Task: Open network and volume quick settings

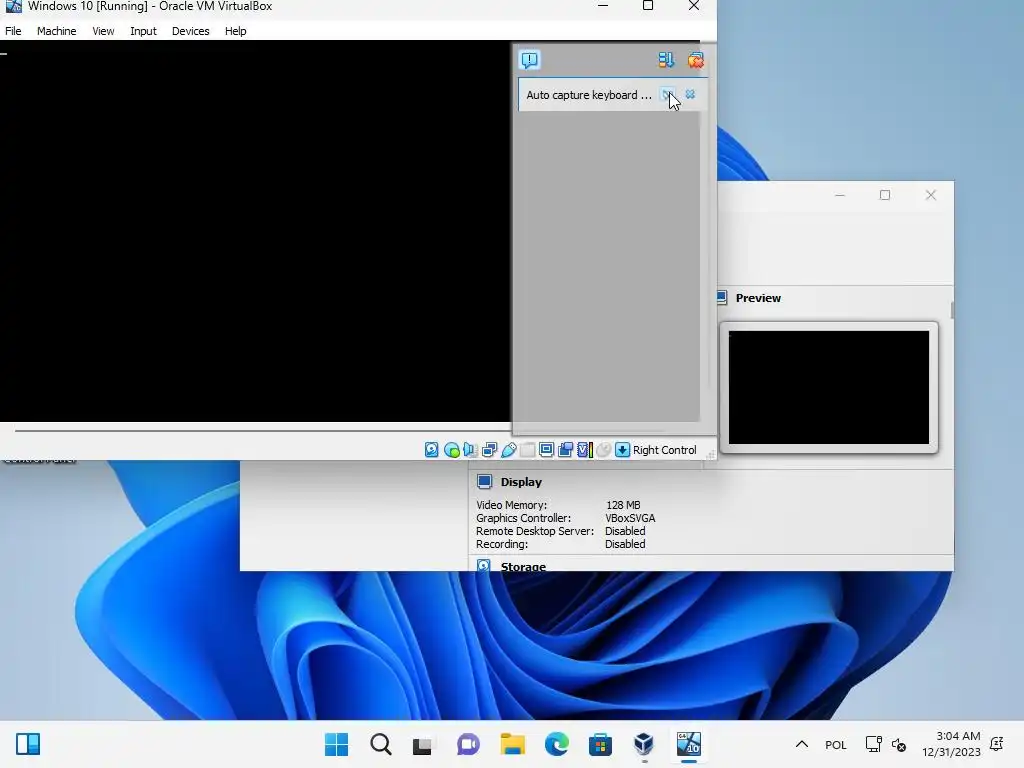Action: 886,744
